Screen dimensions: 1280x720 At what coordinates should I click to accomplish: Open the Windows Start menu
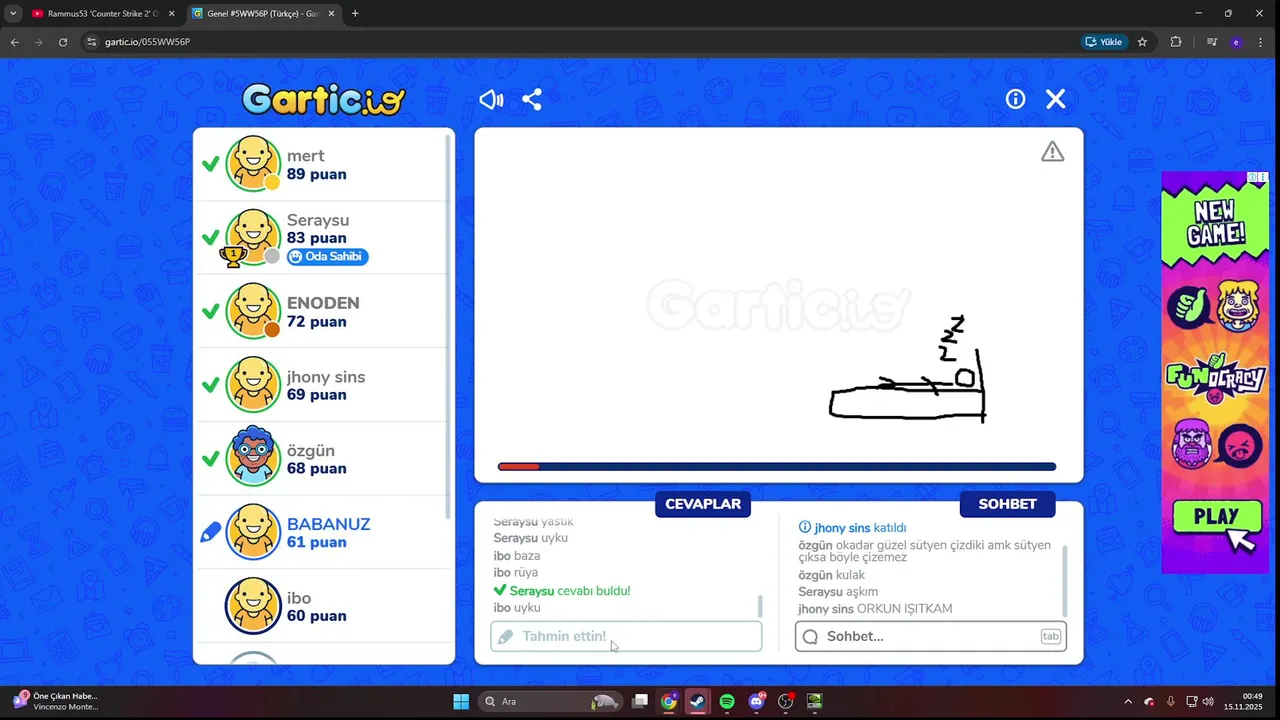461,701
